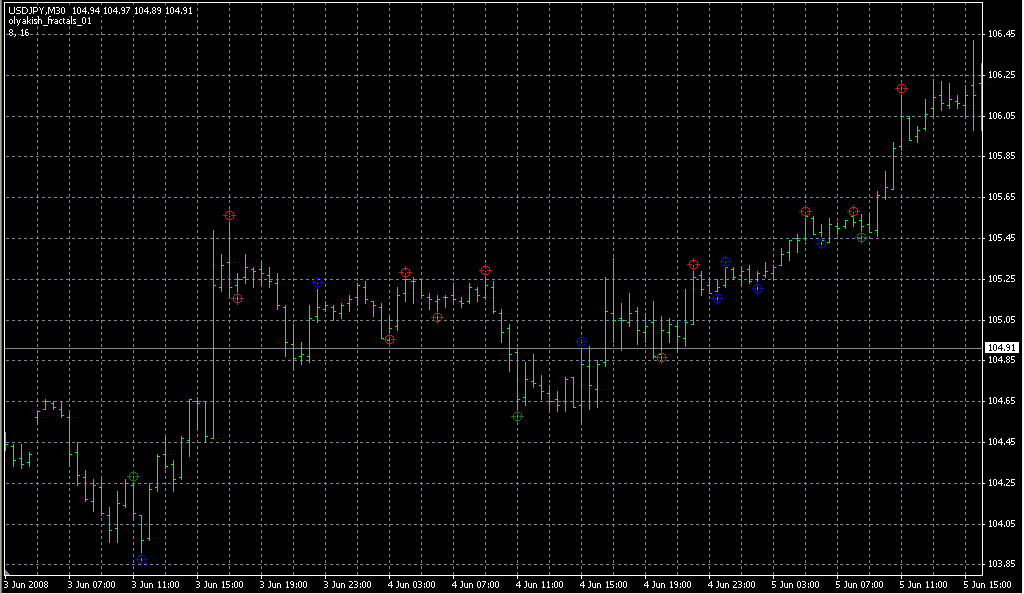Select the green fractal marker at 4 Jun 11:00 low
Image resolution: width=1024 pixels, height=594 pixels.
(517, 416)
